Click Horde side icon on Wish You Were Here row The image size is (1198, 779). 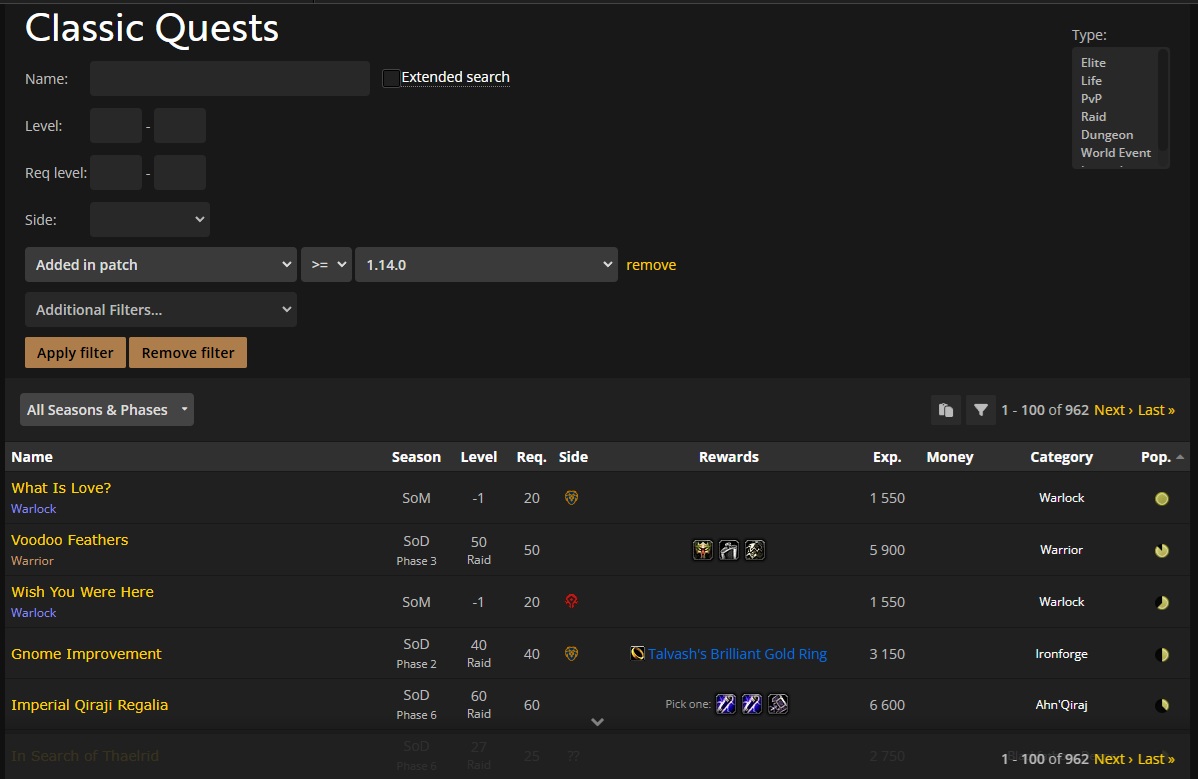click(571, 602)
